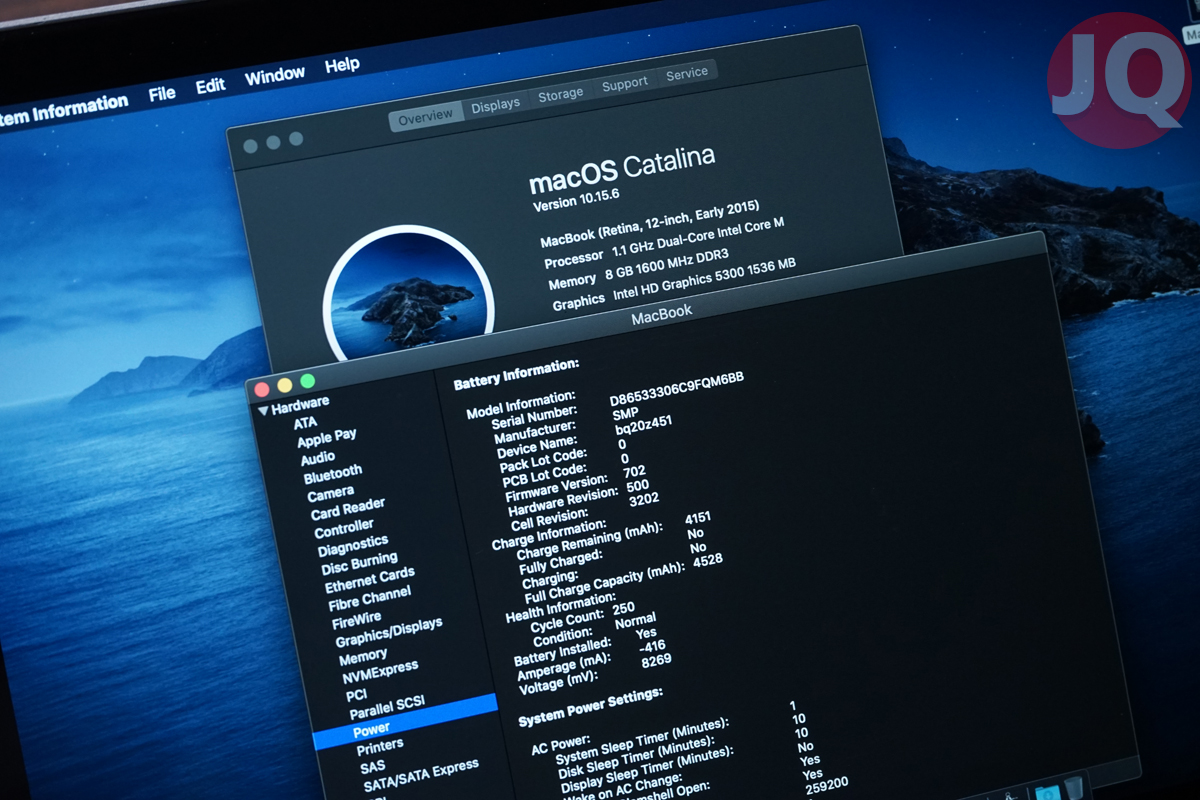The height and width of the screenshot is (800, 1200).
Task: Select ATA in the Hardware list
Action: pos(305,422)
